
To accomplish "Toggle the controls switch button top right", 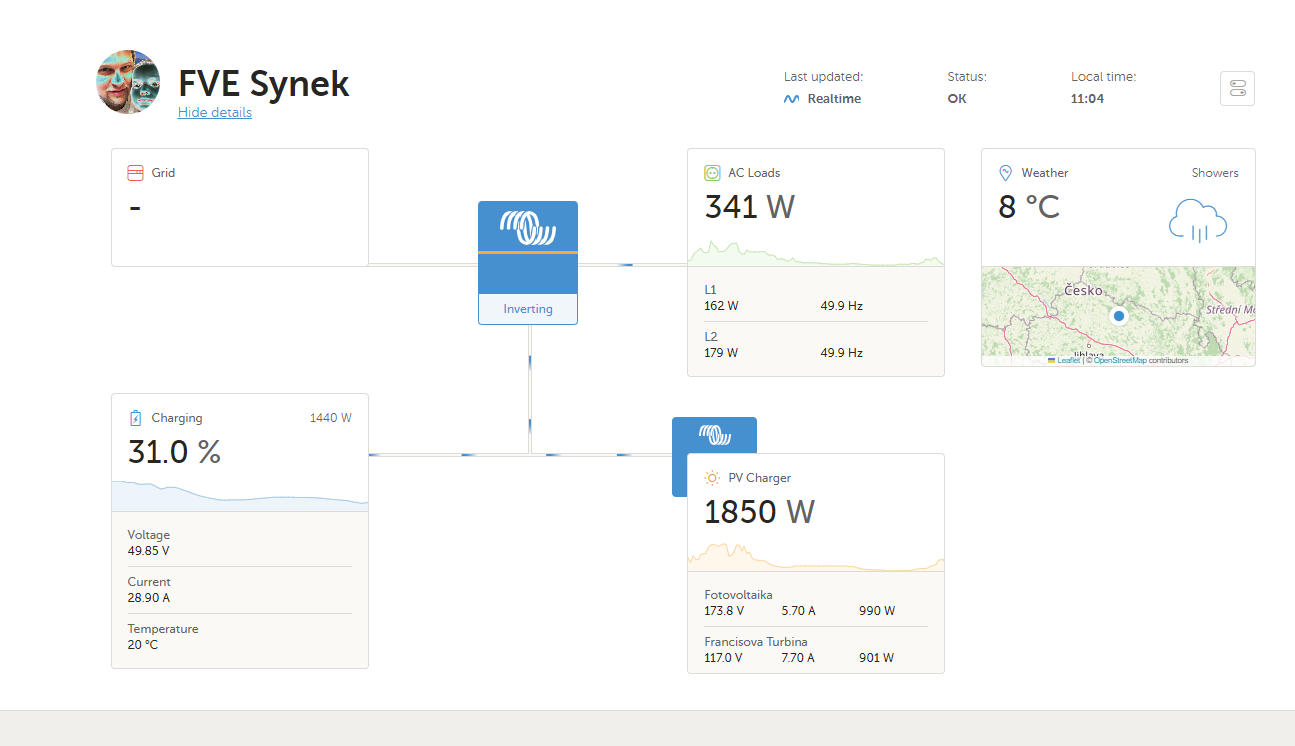I will [1237, 88].
